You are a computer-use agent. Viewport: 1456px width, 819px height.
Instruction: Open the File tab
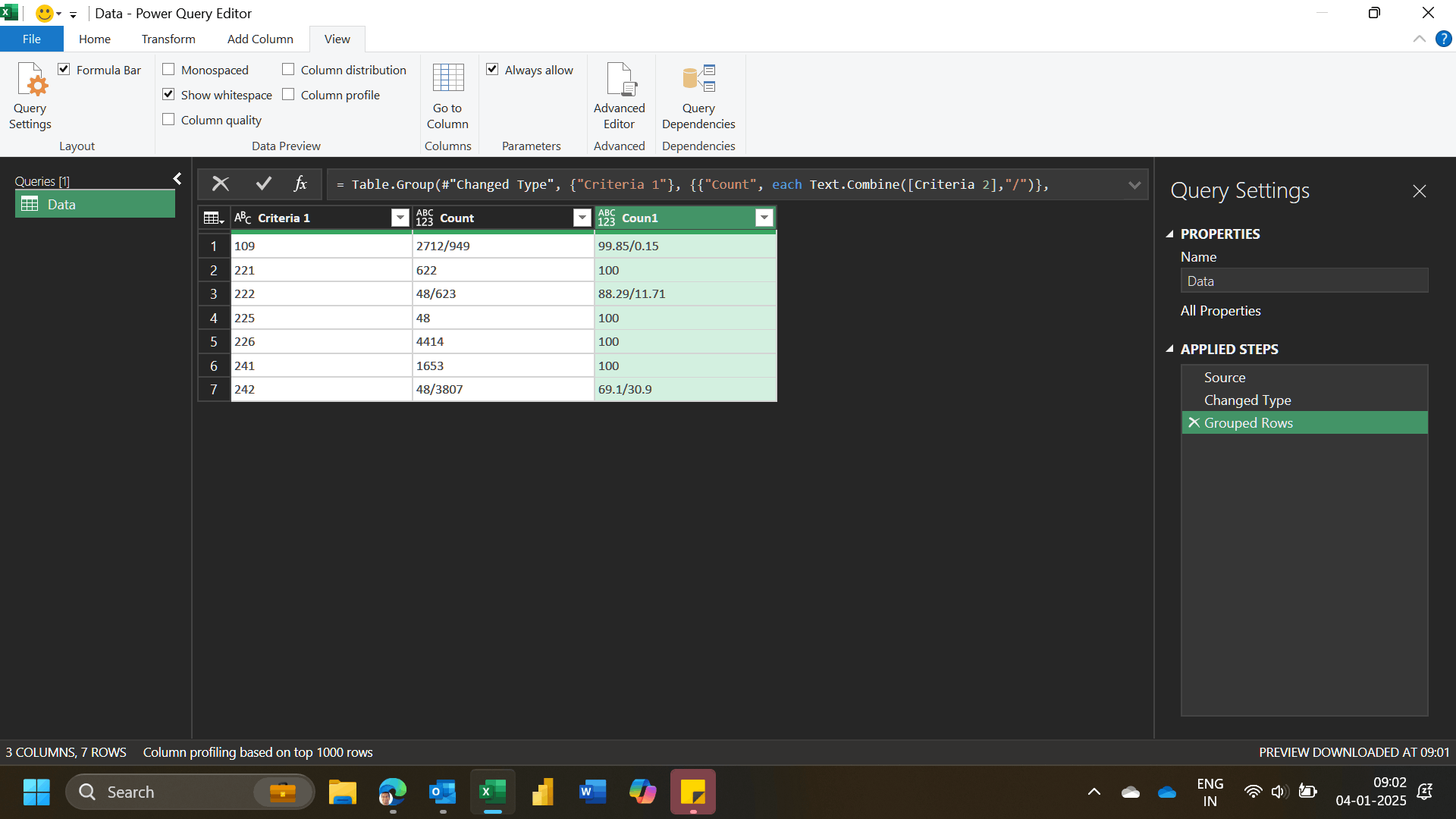[x=32, y=39]
